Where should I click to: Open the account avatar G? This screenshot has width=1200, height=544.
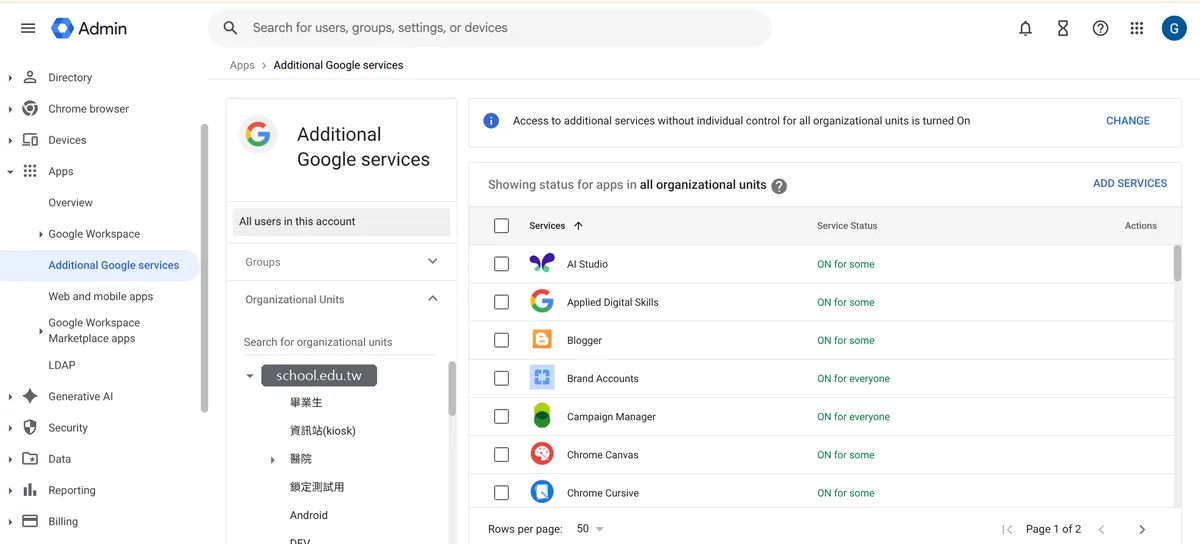click(1174, 28)
